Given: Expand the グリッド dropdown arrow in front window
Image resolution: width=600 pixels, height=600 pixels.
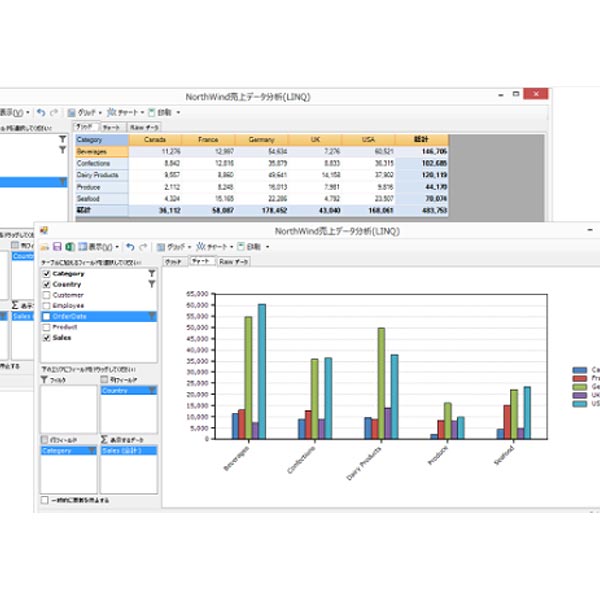Looking at the screenshot, I should click(x=189, y=247).
